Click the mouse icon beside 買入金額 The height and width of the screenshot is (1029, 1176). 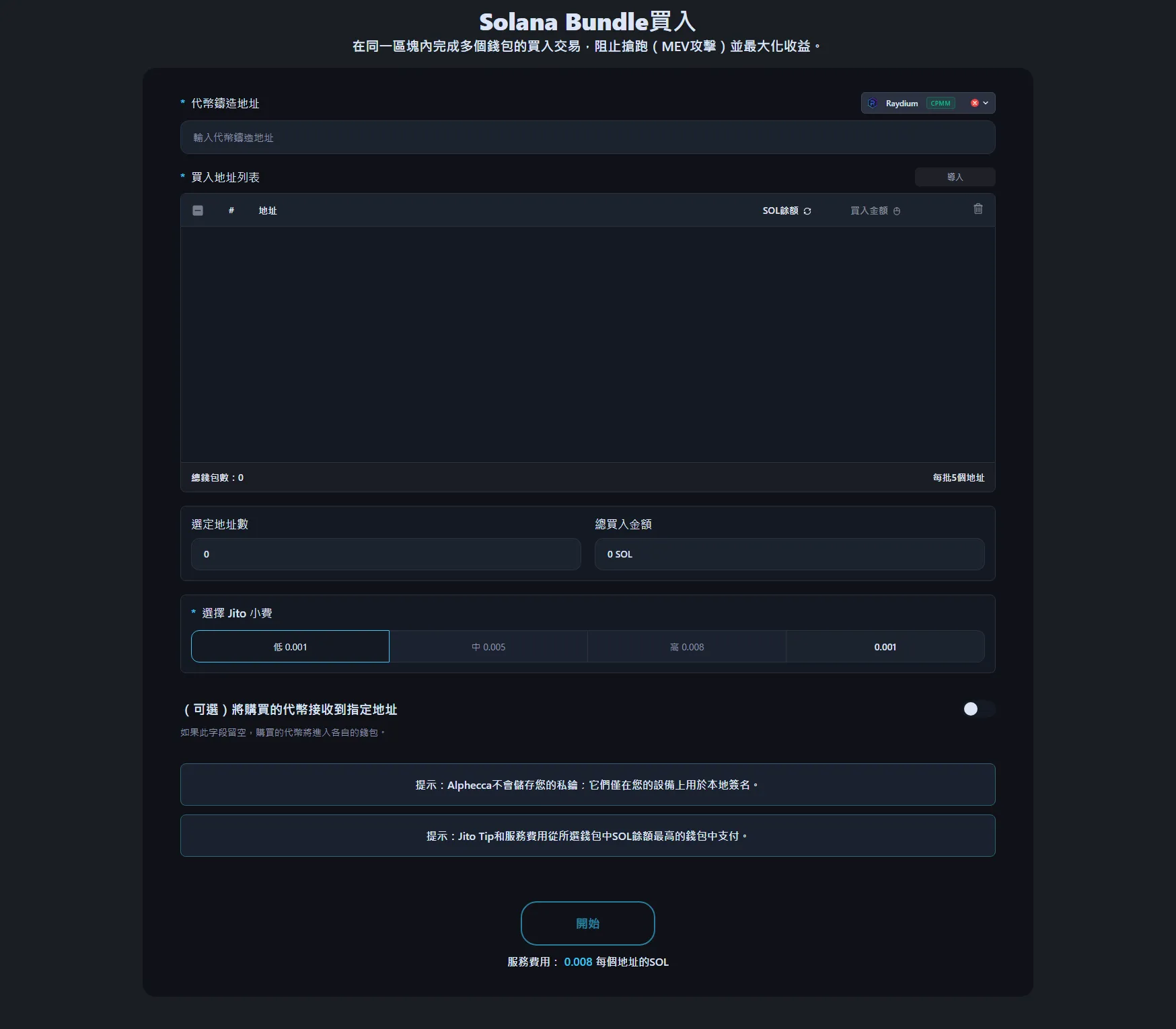point(897,211)
